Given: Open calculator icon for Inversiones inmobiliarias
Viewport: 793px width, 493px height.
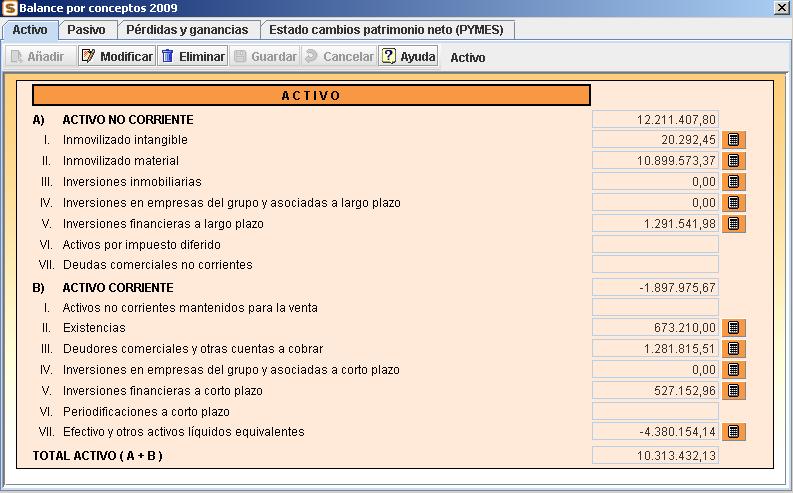Looking at the screenshot, I should [x=734, y=182].
